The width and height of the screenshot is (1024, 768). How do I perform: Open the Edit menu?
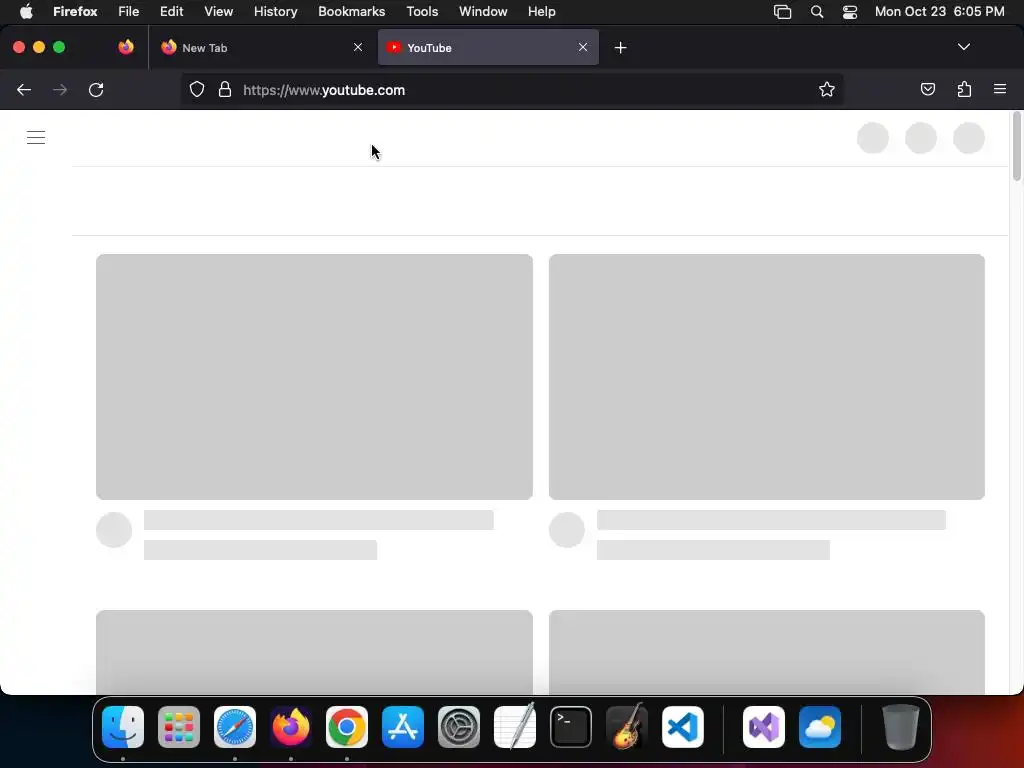171,12
